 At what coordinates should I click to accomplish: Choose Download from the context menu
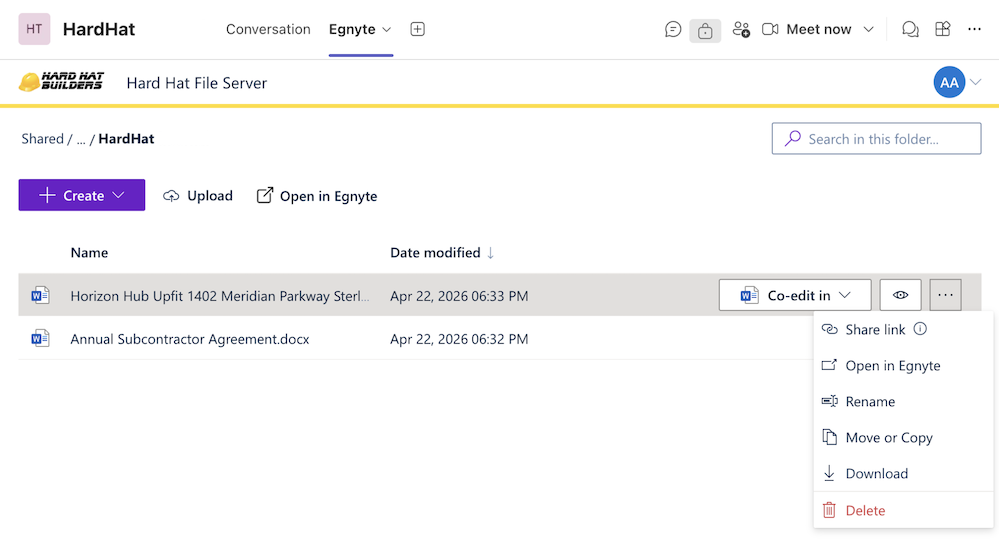(x=903, y=473)
